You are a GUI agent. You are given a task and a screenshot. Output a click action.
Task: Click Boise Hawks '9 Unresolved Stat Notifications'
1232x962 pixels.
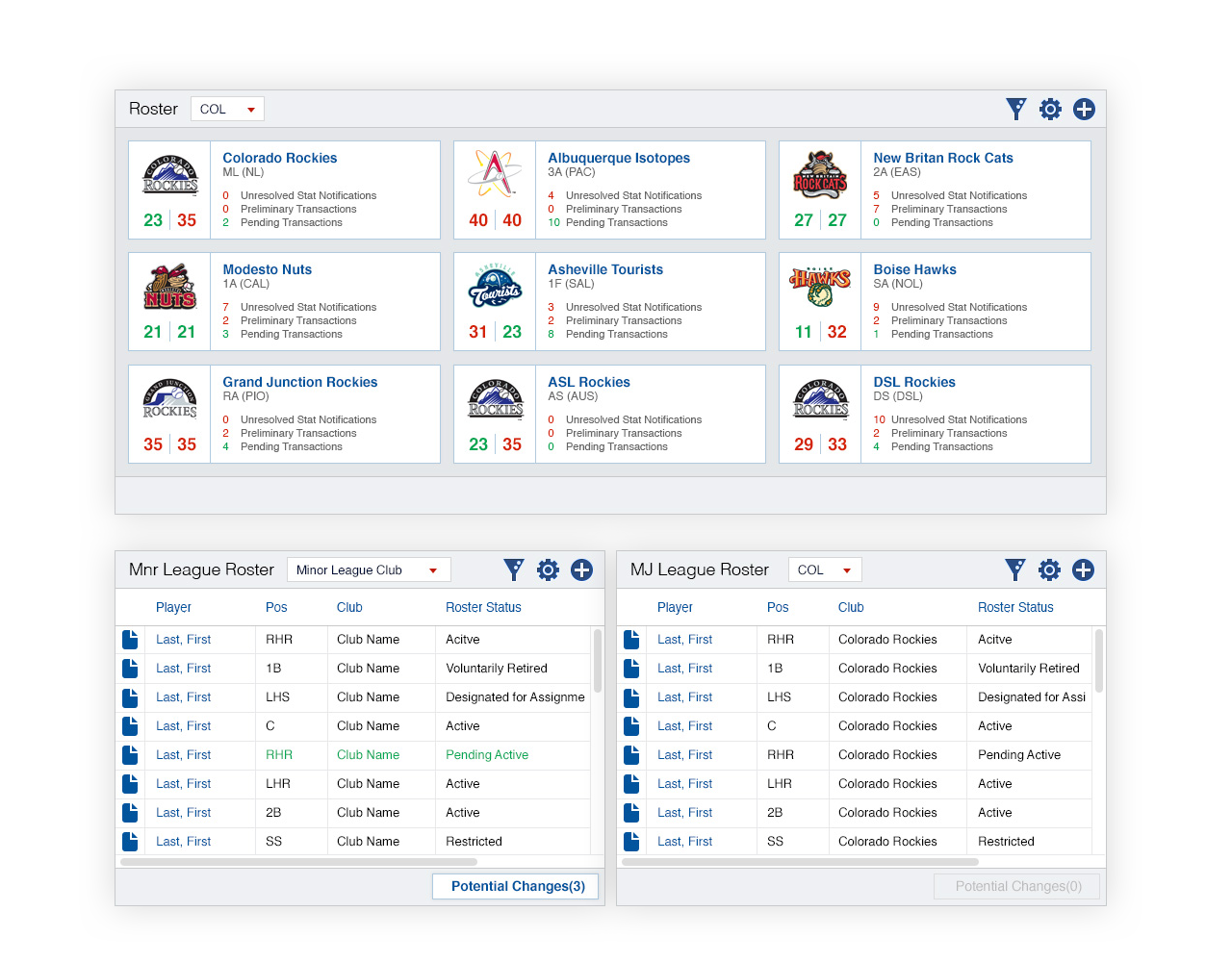pyautogui.click(x=950, y=307)
